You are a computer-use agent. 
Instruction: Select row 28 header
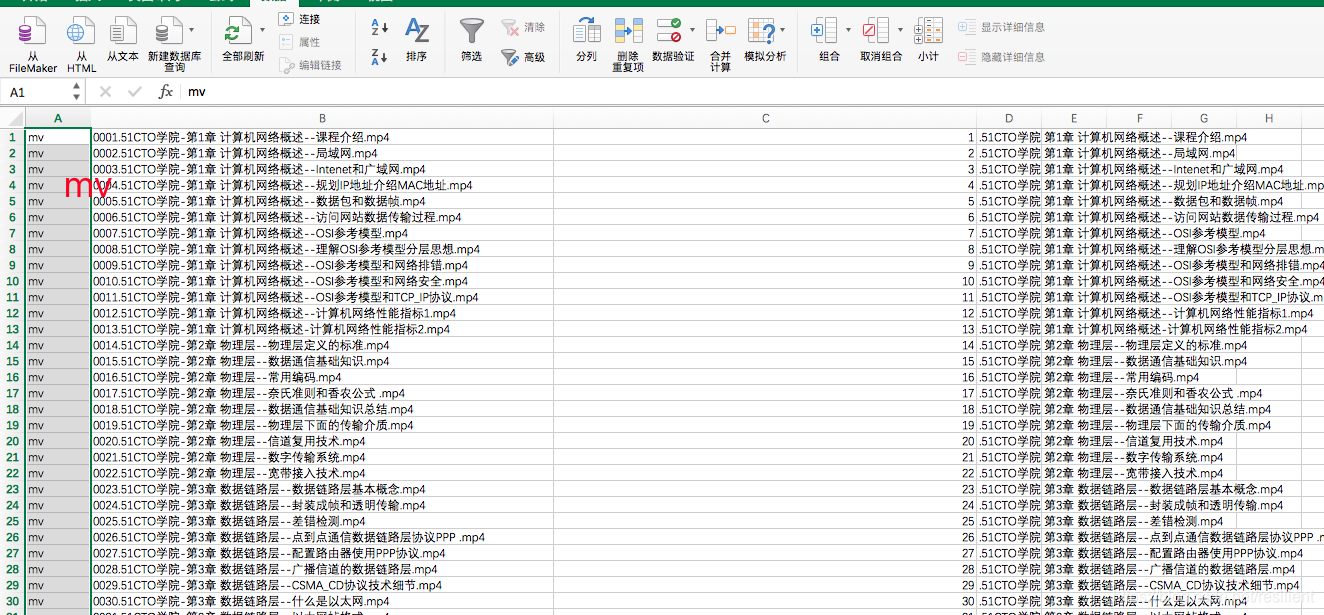click(12, 569)
